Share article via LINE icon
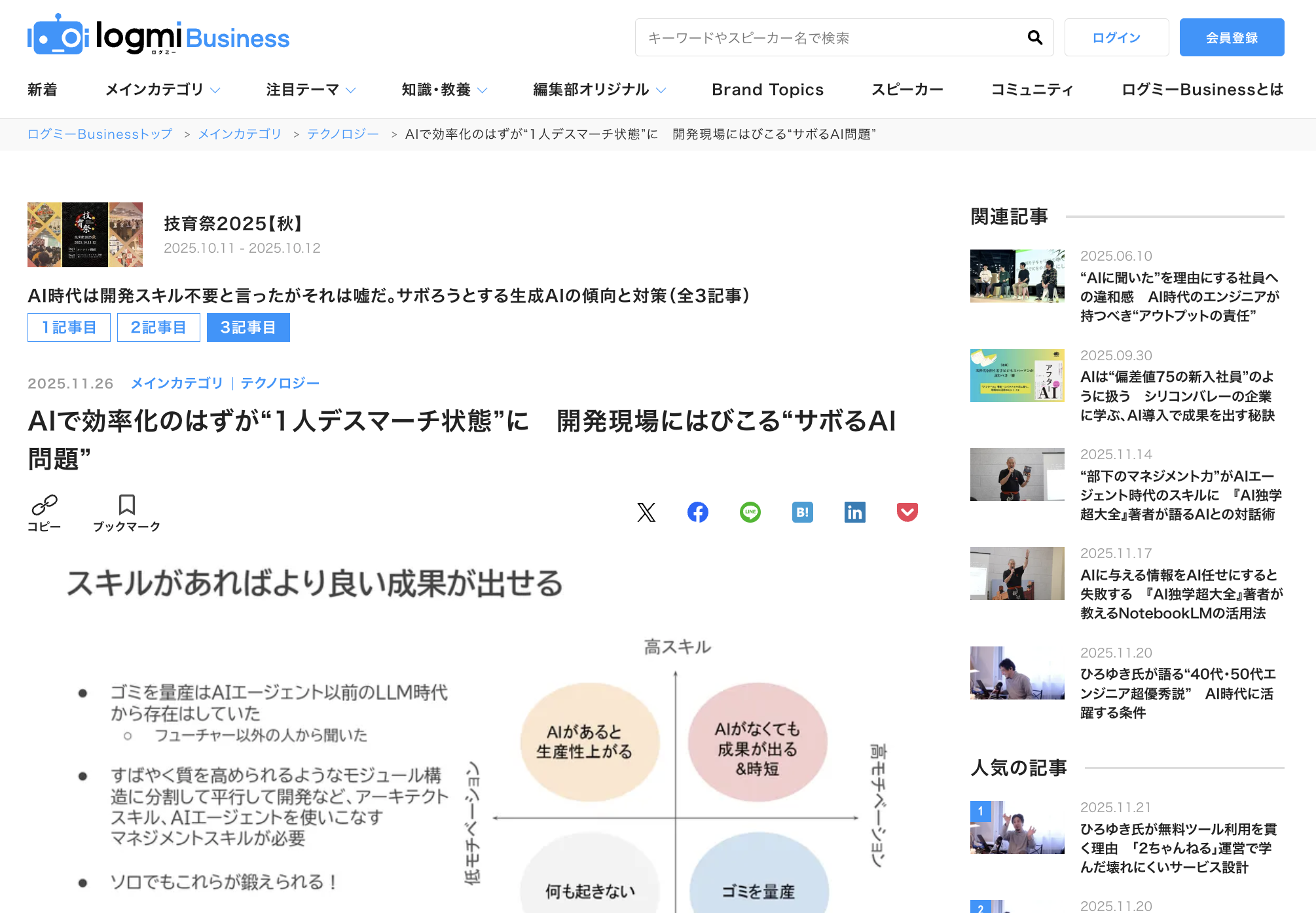The width and height of the screenshot is (1316, 913). pyautogui.click(x=750, y=512)
